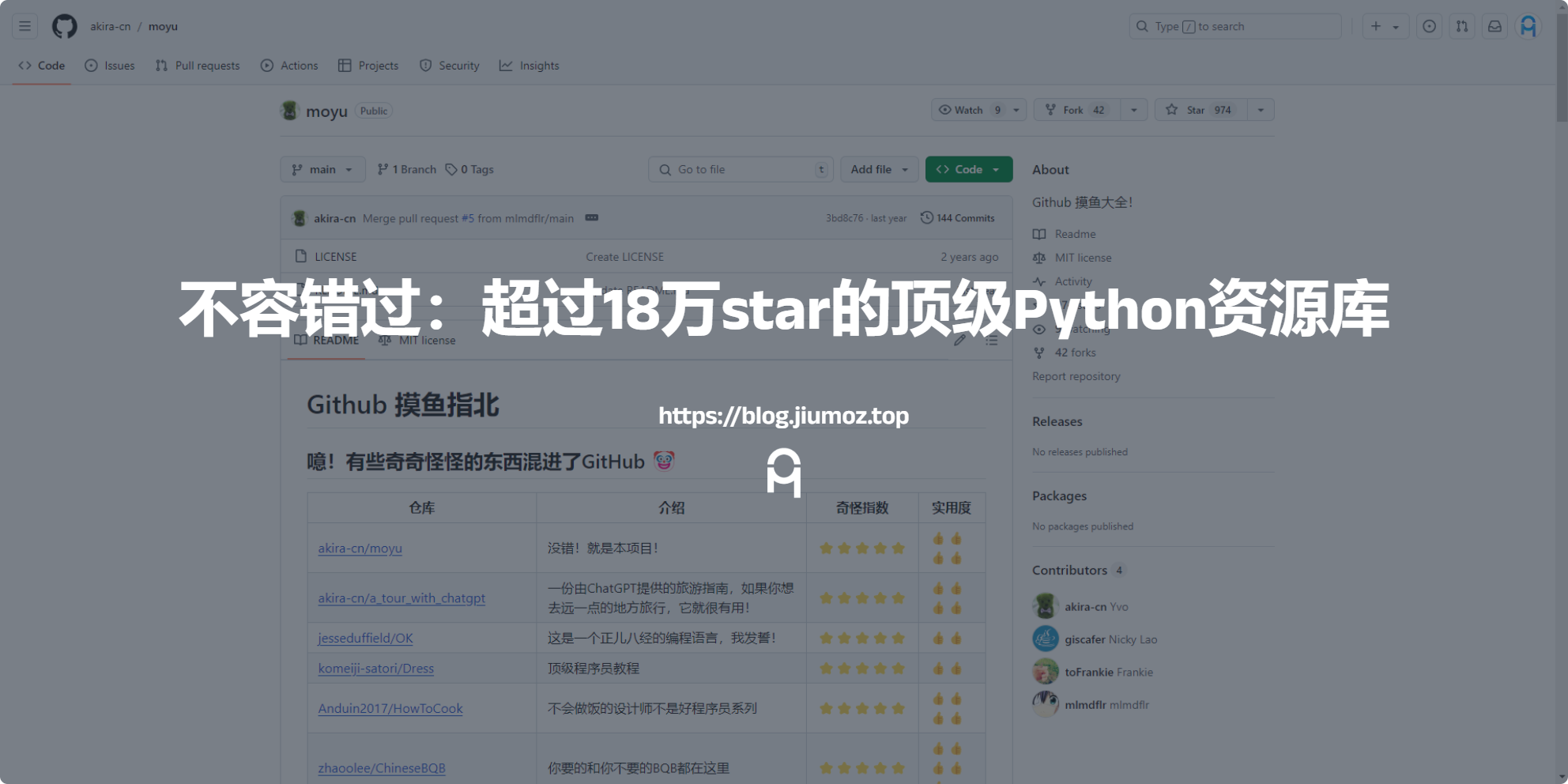Viewport: 1568px width, 784px height.
Task: Click the moyu repository avatar icon
Action: click(x=290, y=111)
